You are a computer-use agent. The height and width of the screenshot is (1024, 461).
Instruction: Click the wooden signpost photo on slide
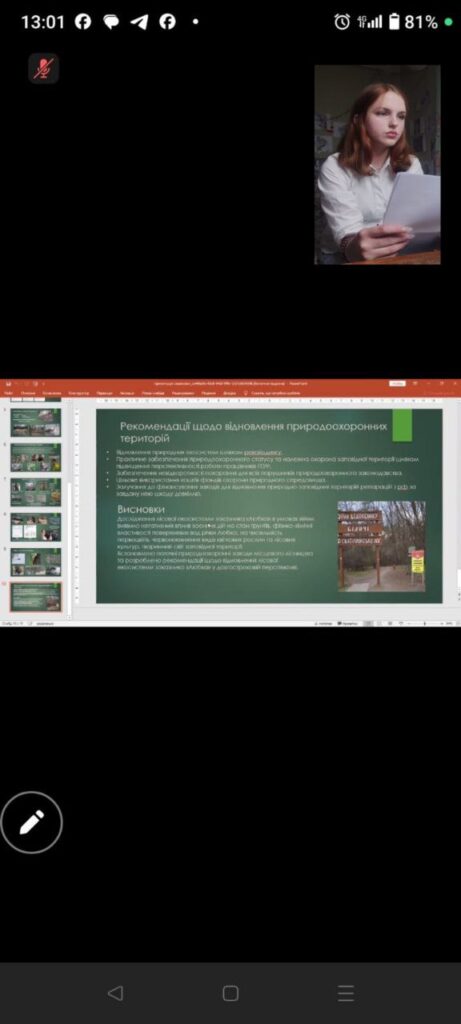pos(381,546)
